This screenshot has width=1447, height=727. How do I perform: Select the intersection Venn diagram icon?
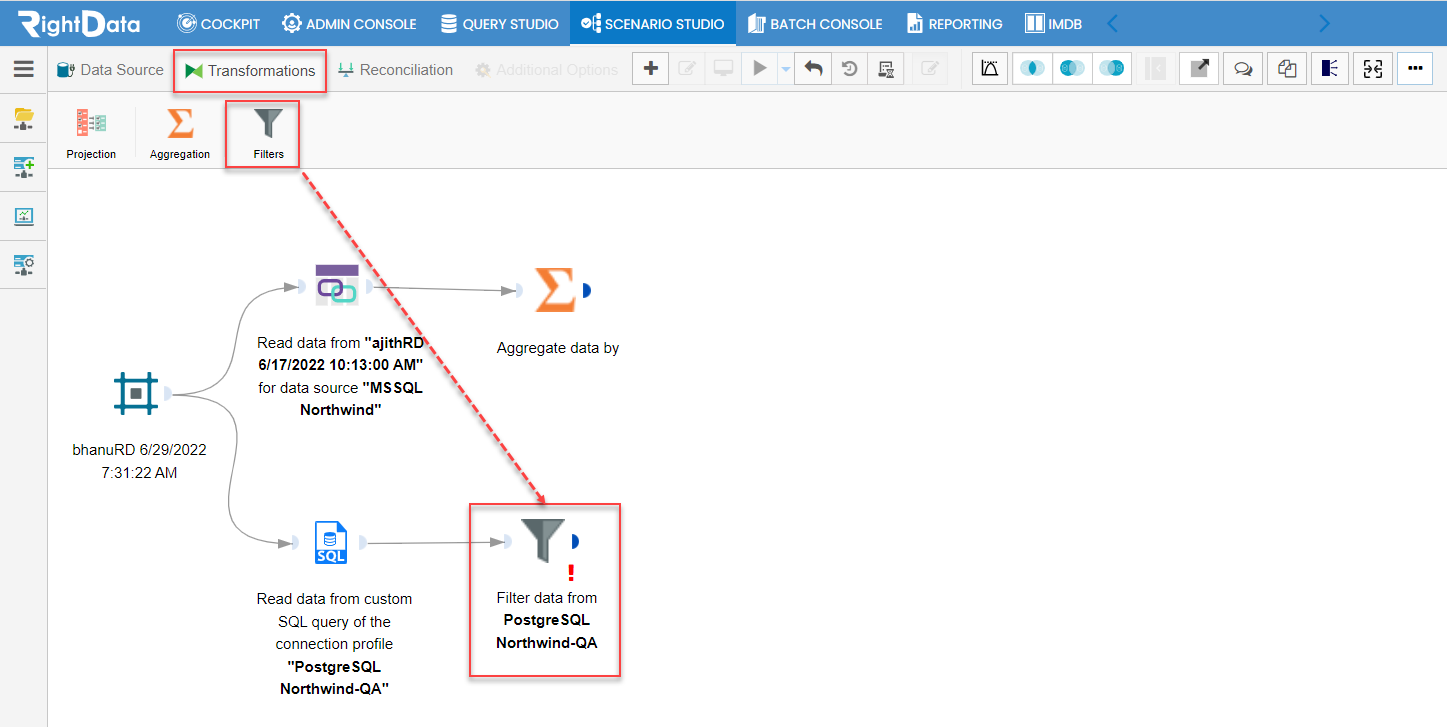tap(1032, 69)
